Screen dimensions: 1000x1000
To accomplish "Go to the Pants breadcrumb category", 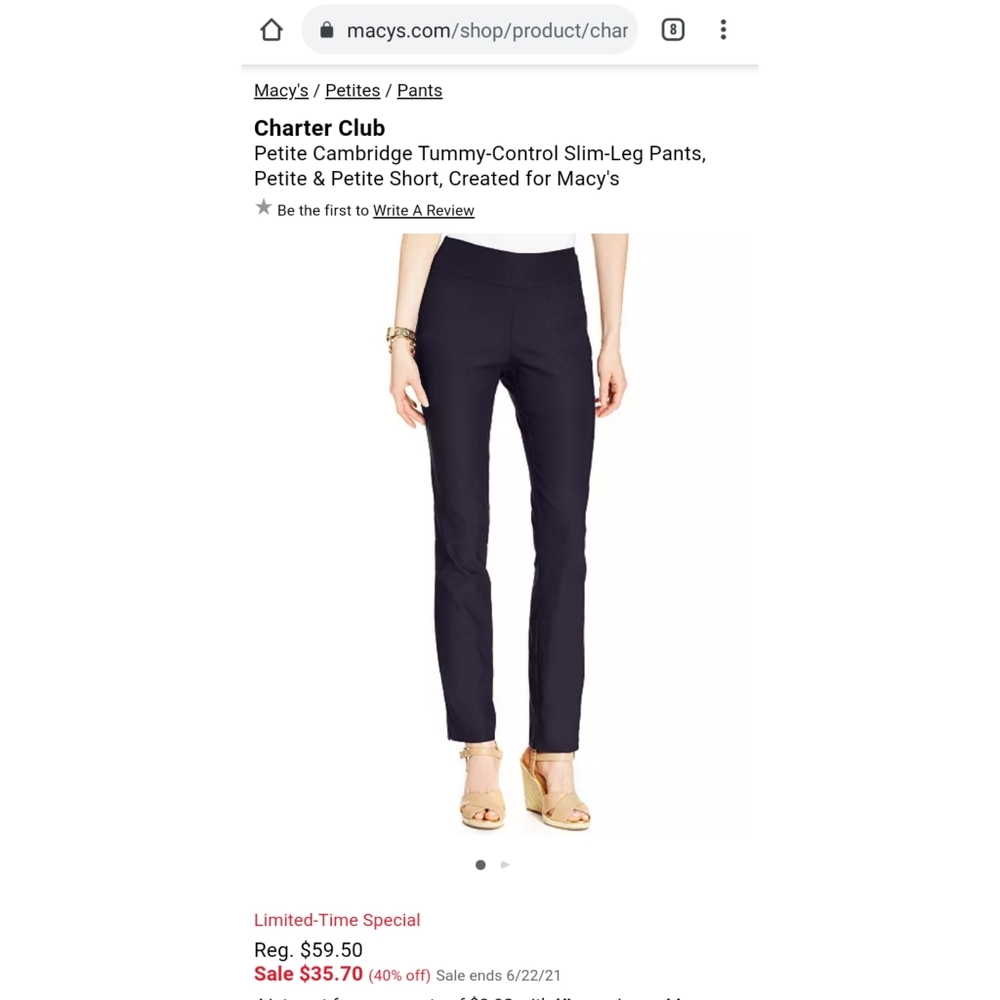I will point(420,91).
